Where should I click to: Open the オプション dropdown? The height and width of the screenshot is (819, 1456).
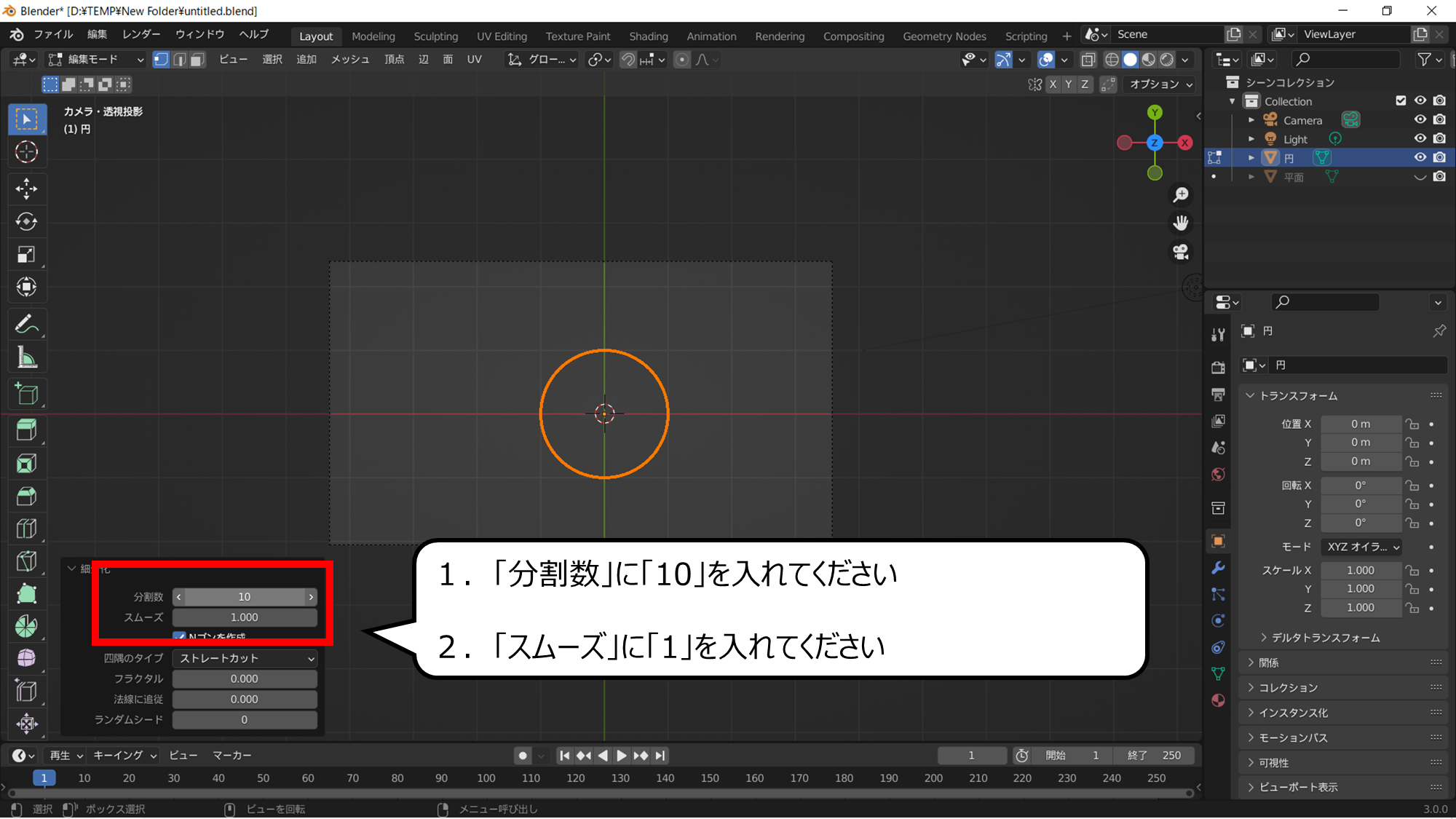pyautogui.click(x=1160, y=84)
